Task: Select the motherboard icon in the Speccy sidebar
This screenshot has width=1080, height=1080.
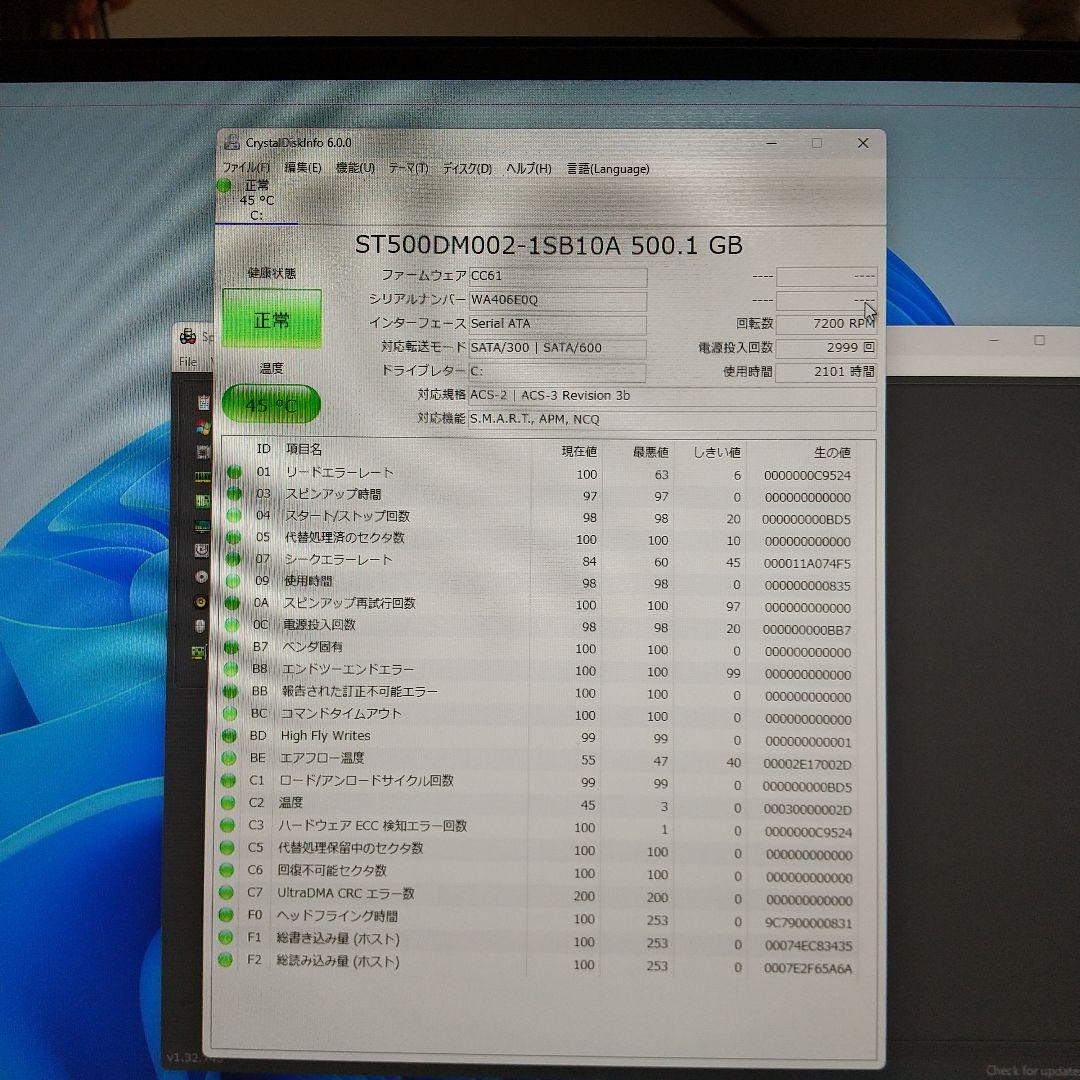Action: [199, 501]
